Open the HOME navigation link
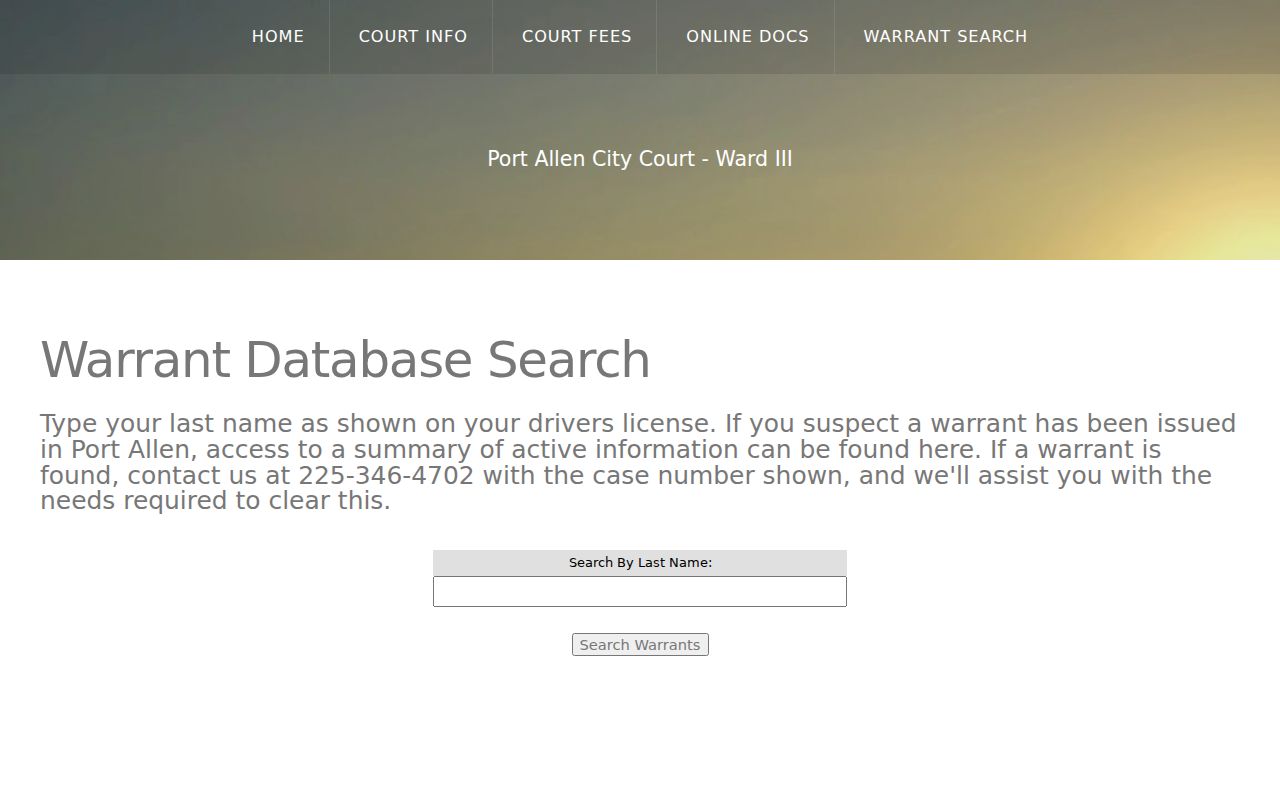 coord(278,36)
